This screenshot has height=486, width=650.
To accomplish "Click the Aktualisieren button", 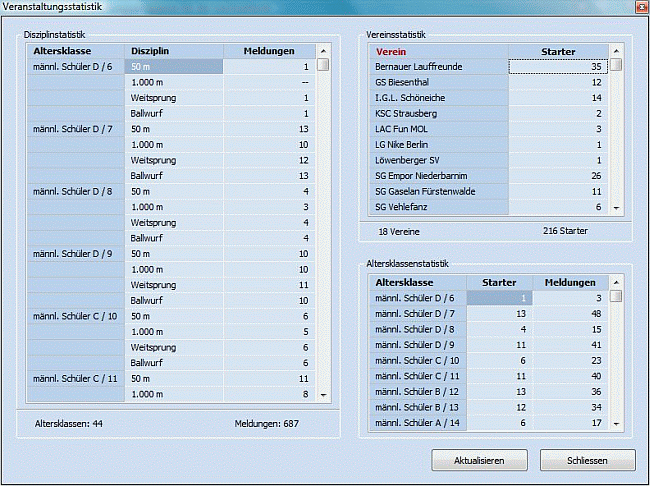I will 479,461.
